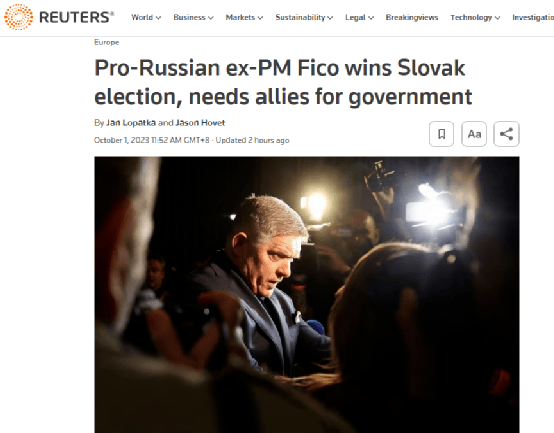Click the article headline
The height and width of the screenshot is (433, 554).
283,82
